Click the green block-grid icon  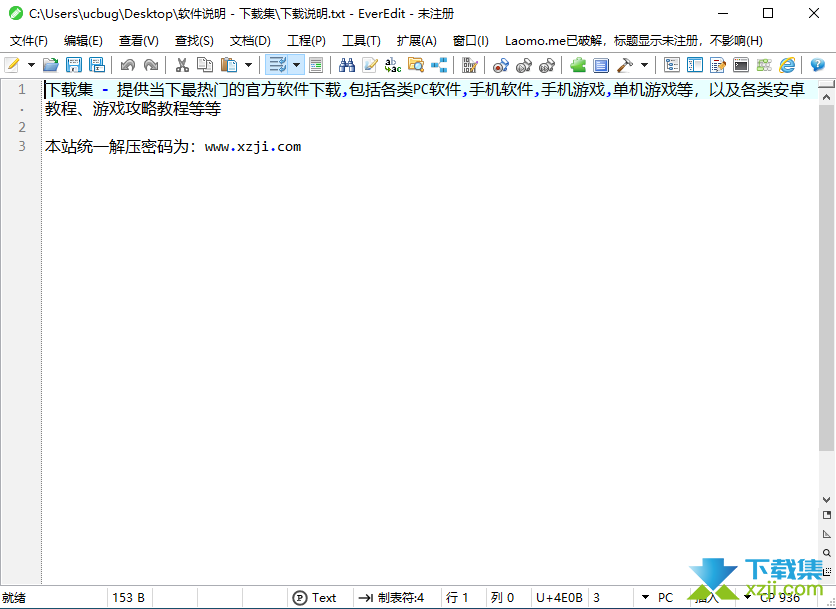[x=764, y=65]
